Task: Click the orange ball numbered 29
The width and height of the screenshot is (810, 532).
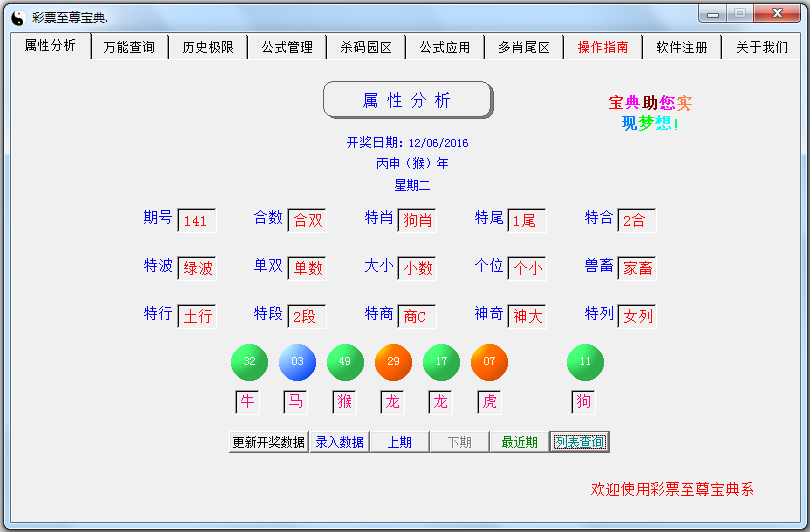Action: (394, 362)
